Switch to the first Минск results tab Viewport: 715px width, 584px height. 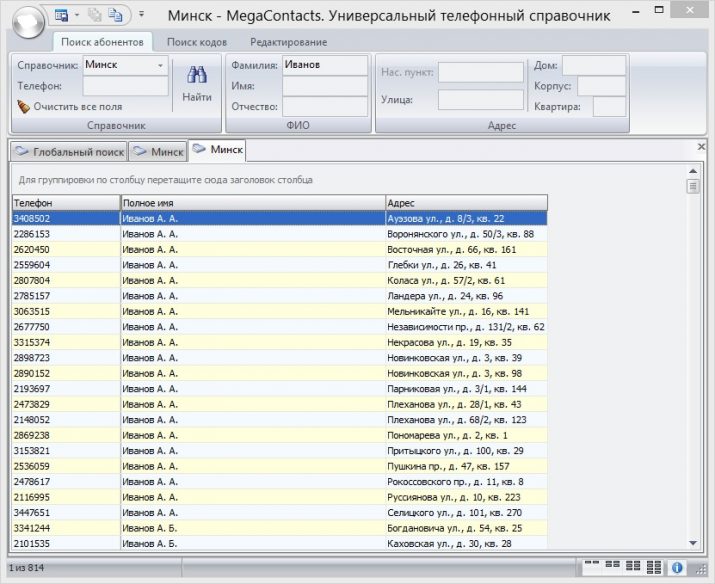(158, 152)
